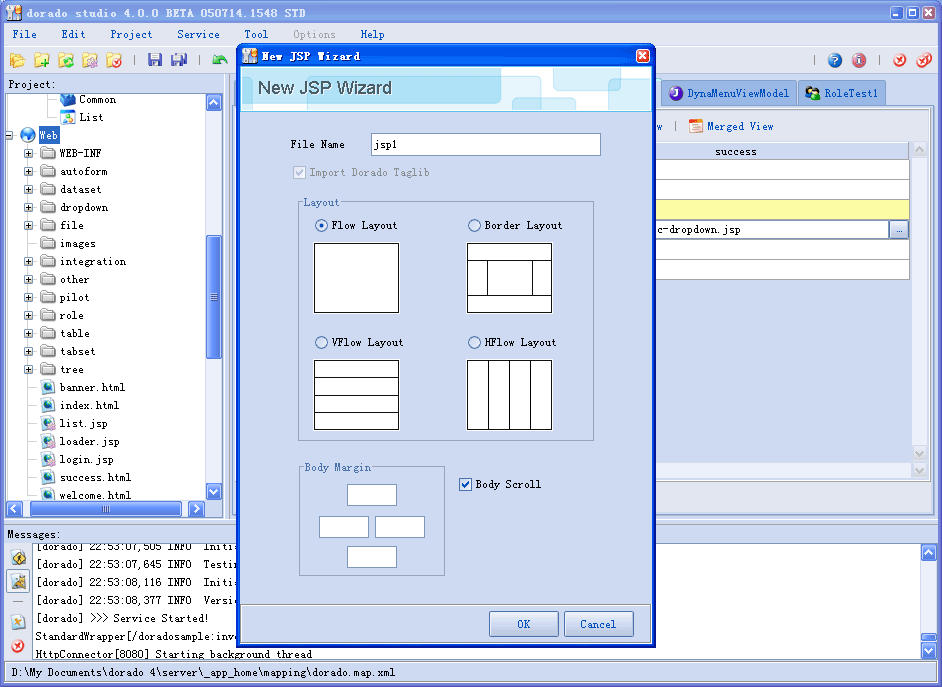Open the Help menu
This screenshot has height=687, width=942.
[372, 34]
